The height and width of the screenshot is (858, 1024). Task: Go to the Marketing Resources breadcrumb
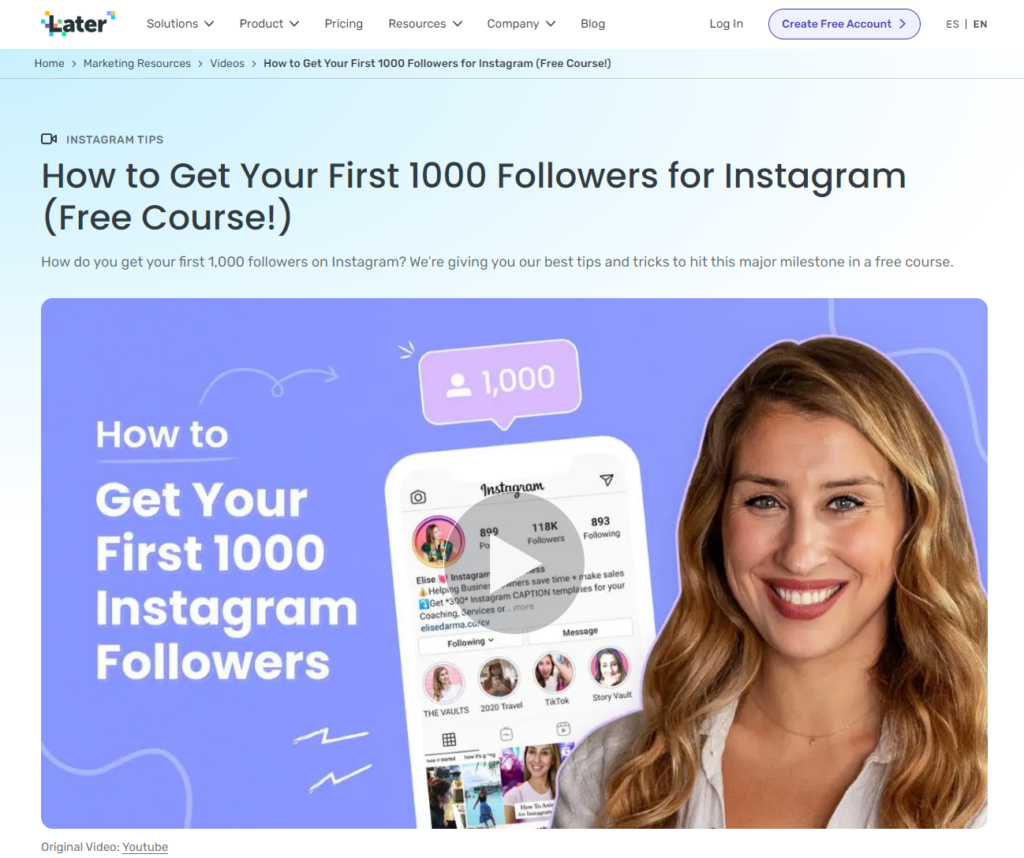point(137,63)
